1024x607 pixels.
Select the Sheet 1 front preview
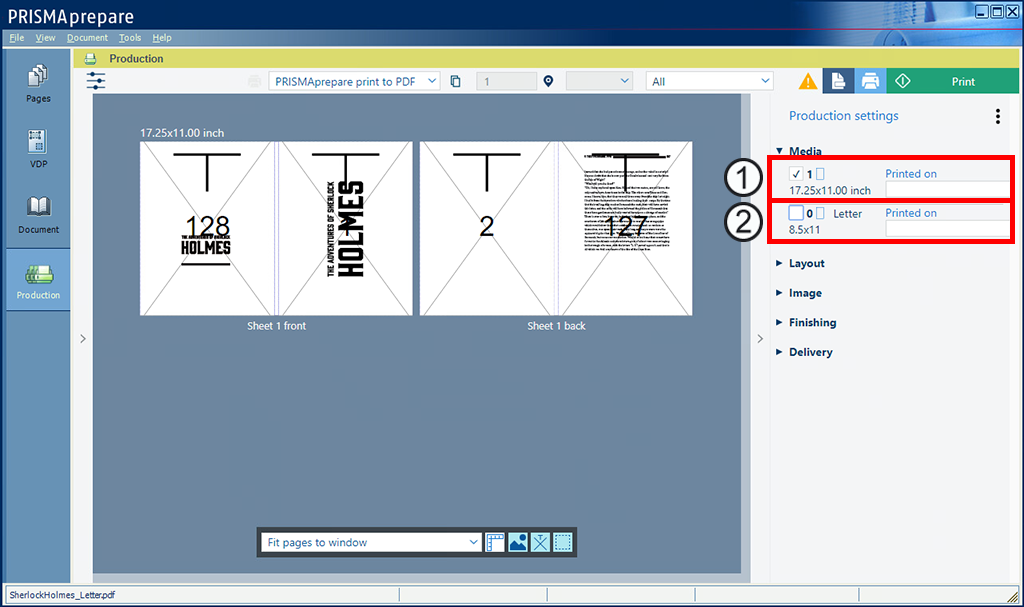tap(276, 229)
